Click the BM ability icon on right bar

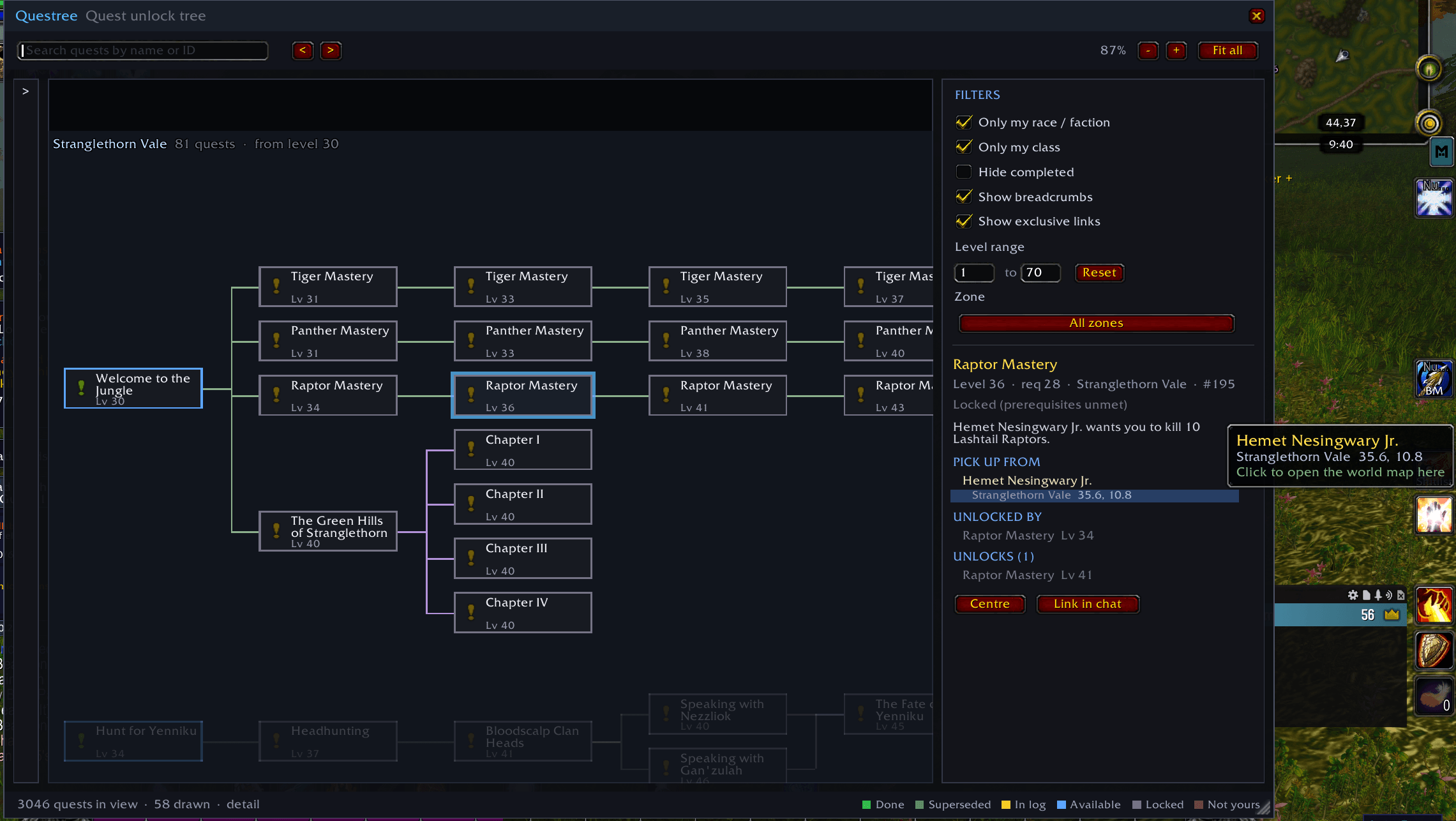pos(1434,379)
